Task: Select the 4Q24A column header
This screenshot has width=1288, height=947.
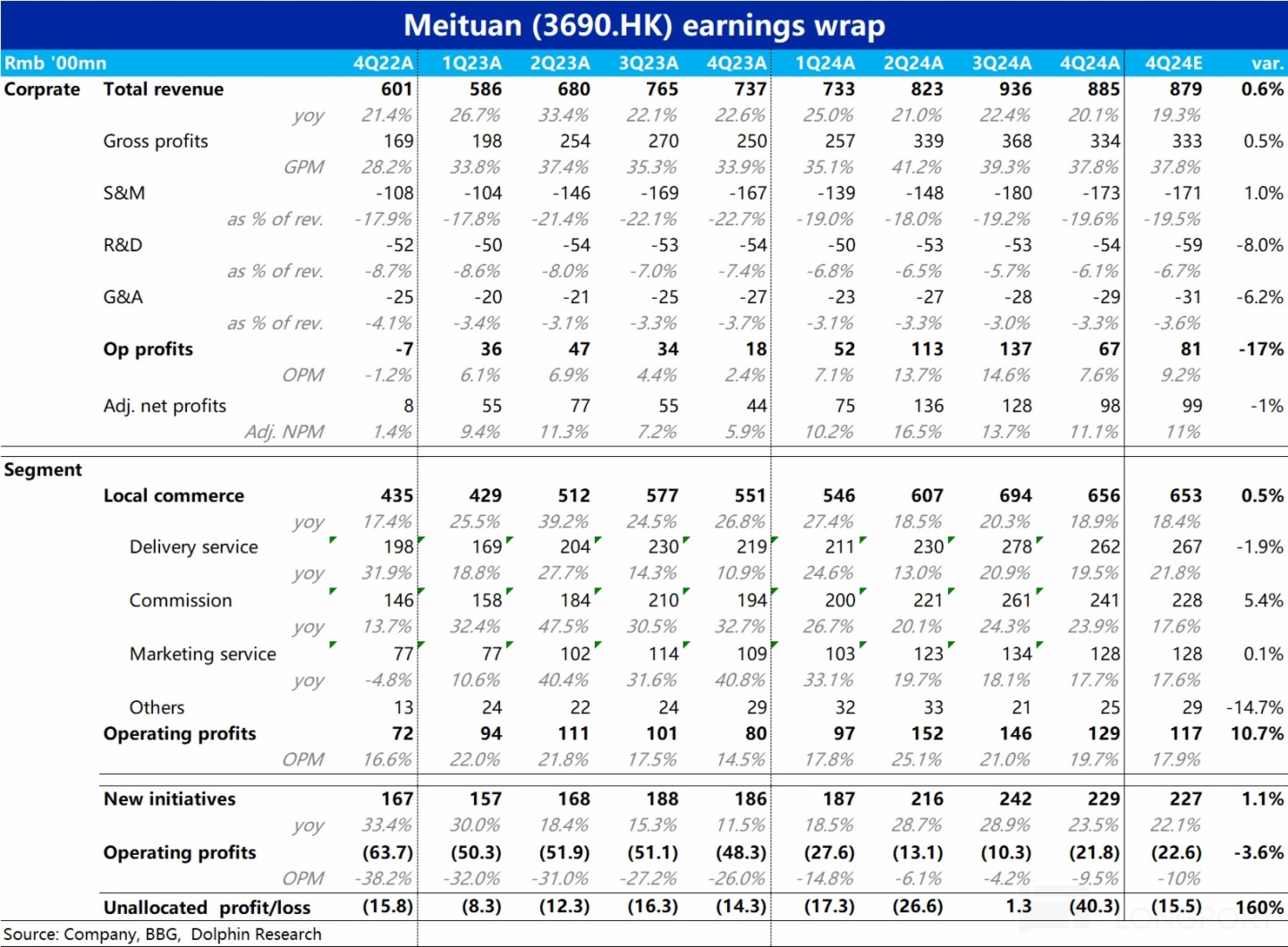Action: 1089,63
